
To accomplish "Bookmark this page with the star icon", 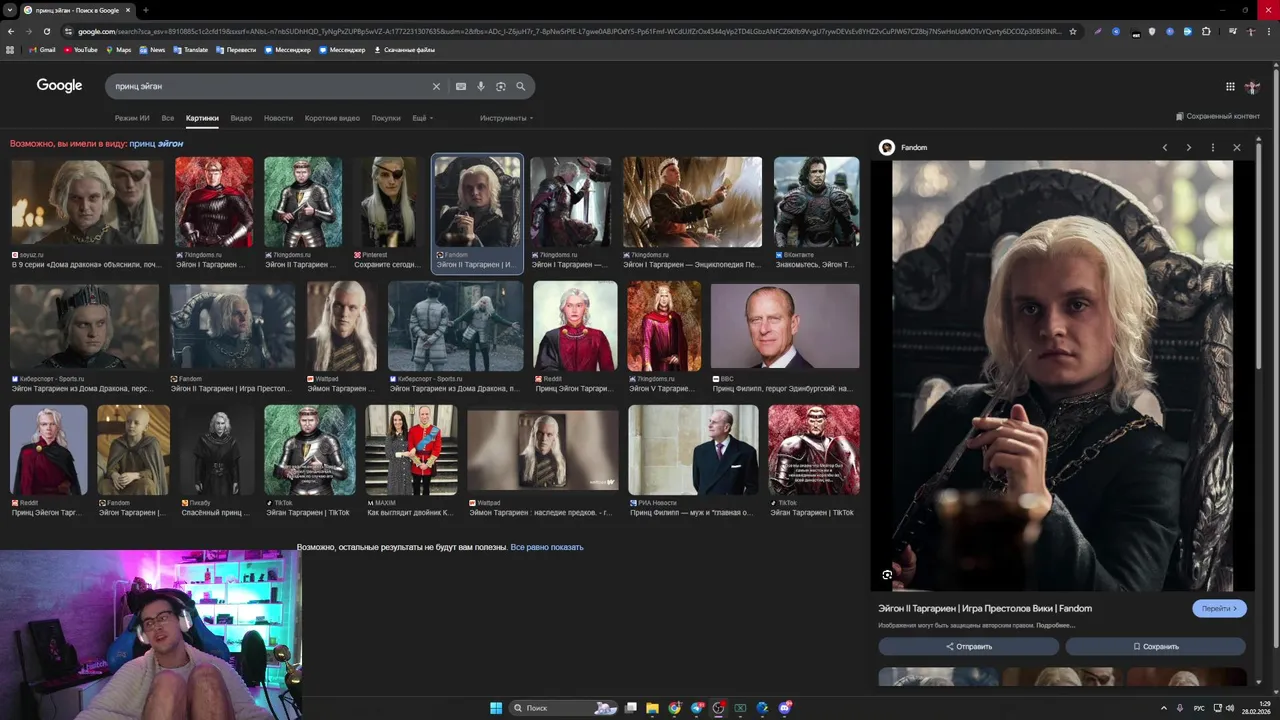I will (x=1073, y=31).
